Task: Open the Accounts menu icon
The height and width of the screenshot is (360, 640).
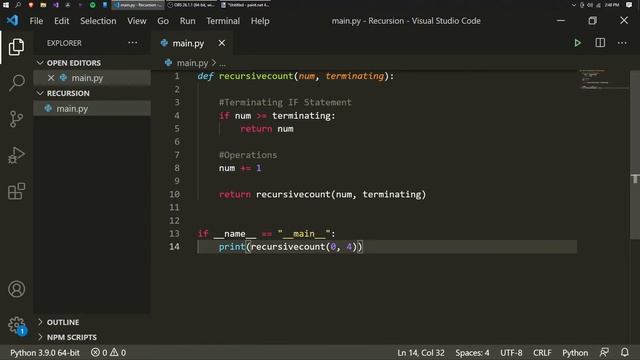Action: click(x=16, y=289)
